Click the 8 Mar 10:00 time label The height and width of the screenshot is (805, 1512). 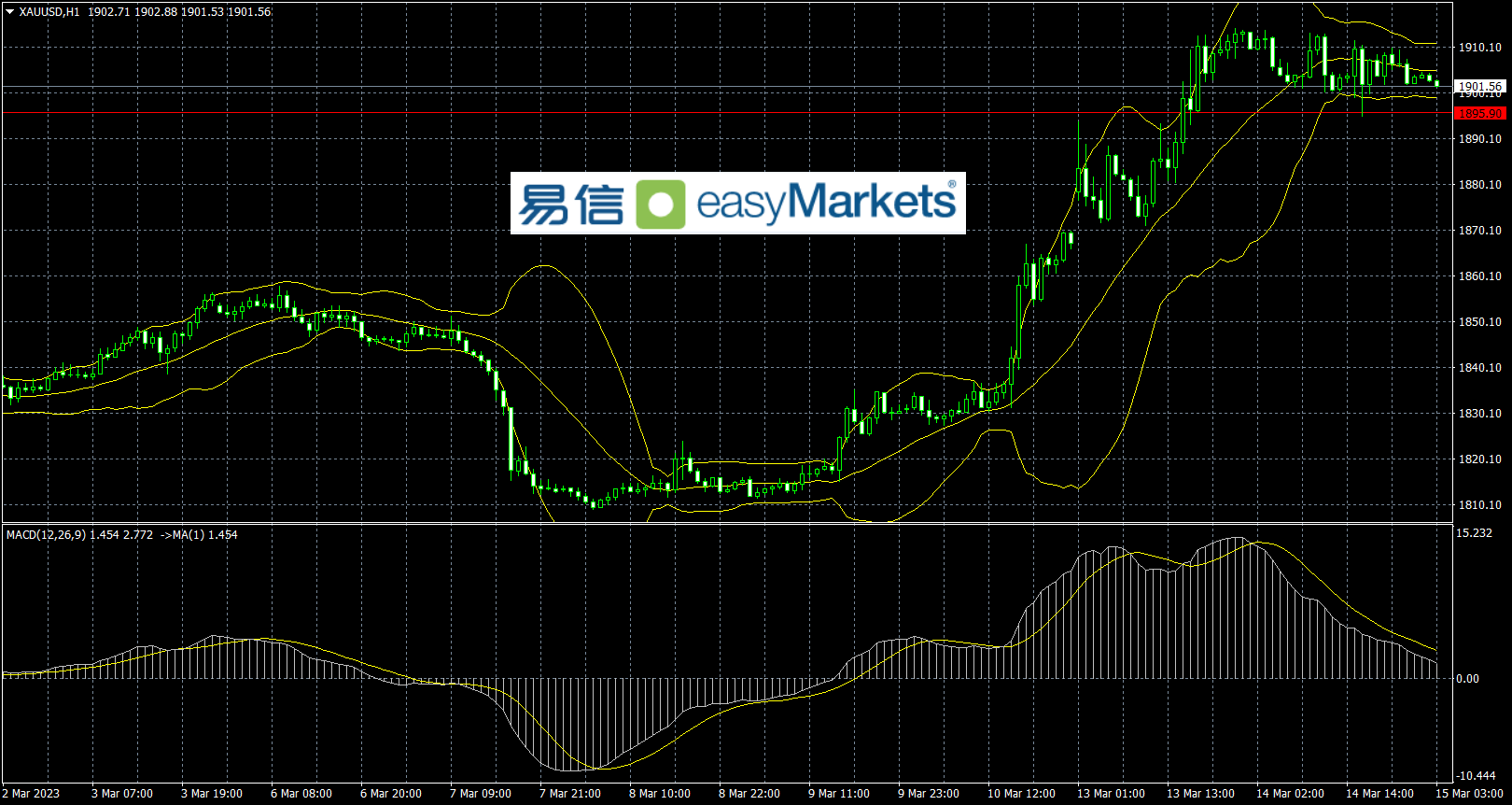coord(660,794)
